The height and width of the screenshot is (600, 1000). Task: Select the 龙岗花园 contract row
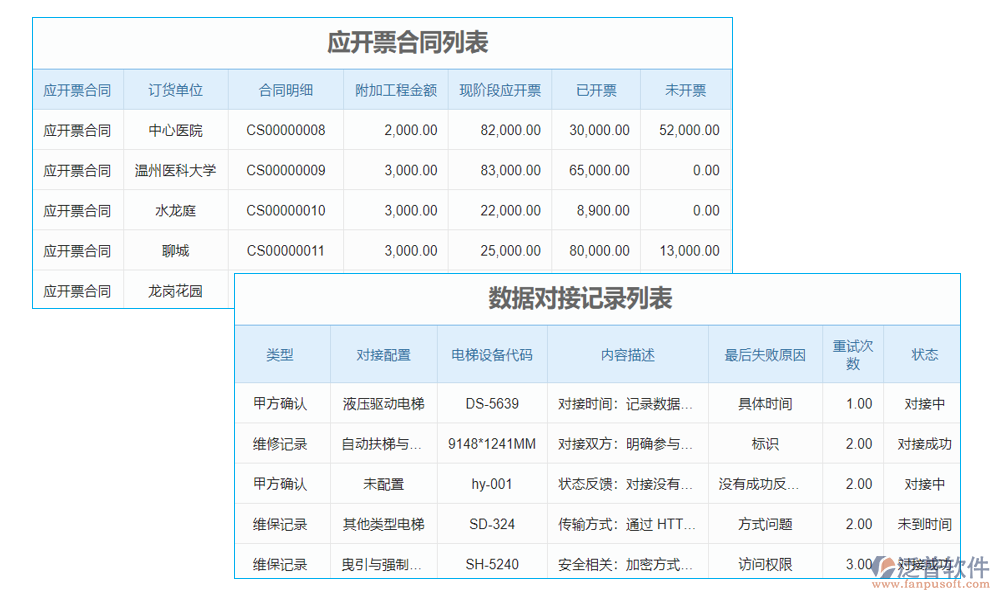[x=175, y=290]
